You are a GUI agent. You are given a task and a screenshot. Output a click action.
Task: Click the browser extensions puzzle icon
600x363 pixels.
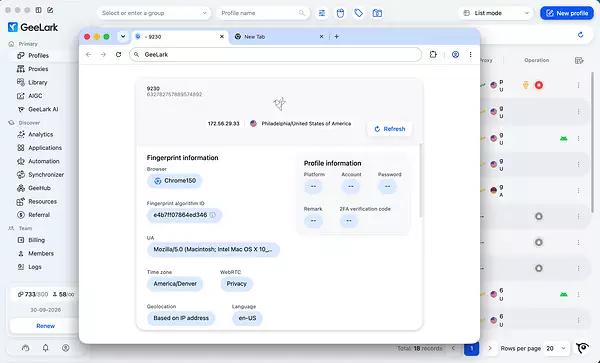tap(433, 54)
